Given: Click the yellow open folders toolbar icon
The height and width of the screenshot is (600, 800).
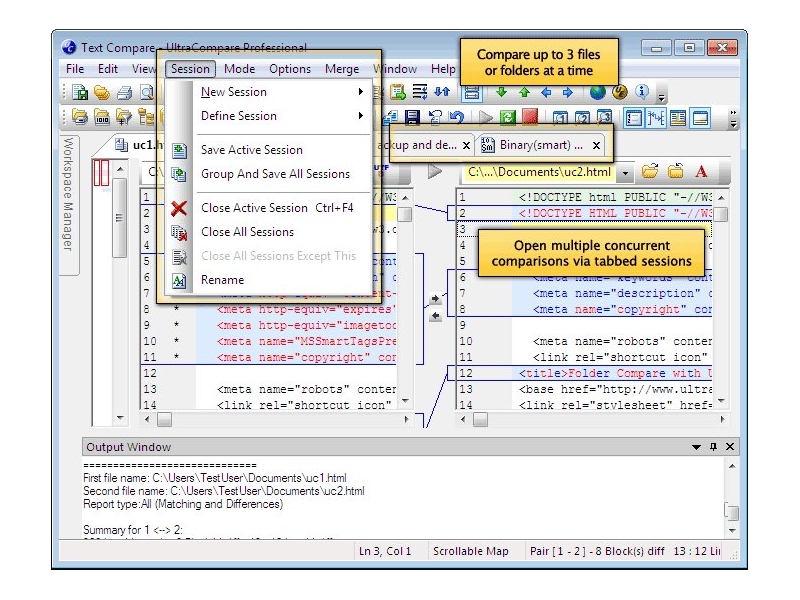Looking at the screenshot, I should pyautogui.click(x=102, y=92).
